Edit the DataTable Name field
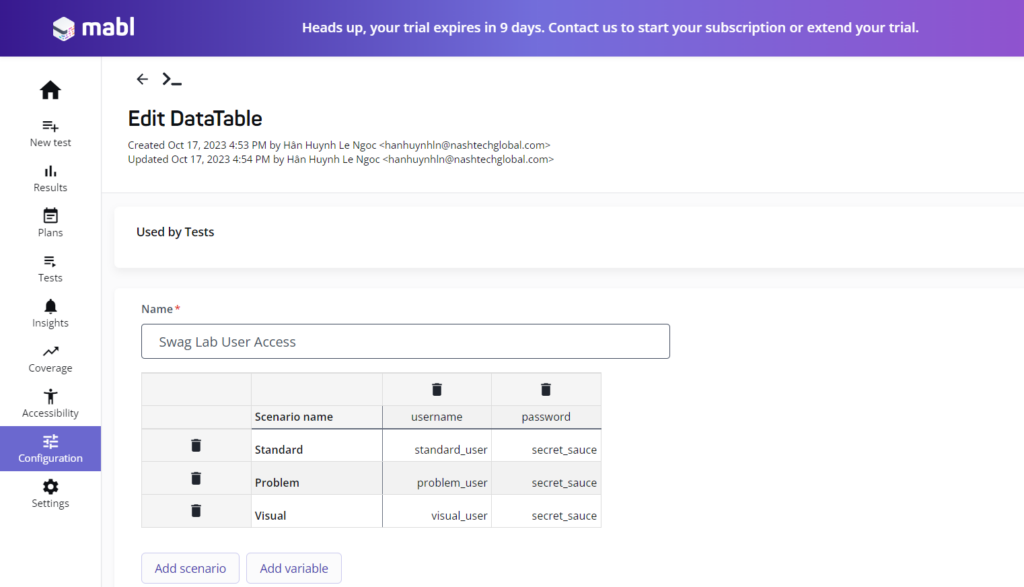The image size is (1024, 587). coord(405,342)
